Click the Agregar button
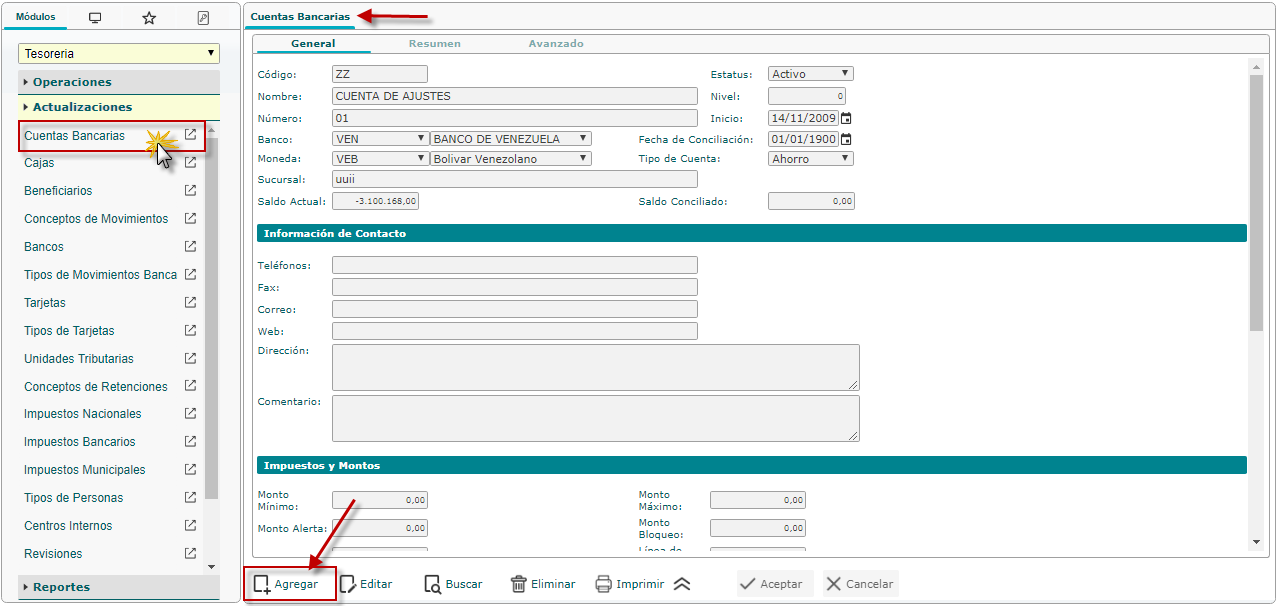 point(287,584)
